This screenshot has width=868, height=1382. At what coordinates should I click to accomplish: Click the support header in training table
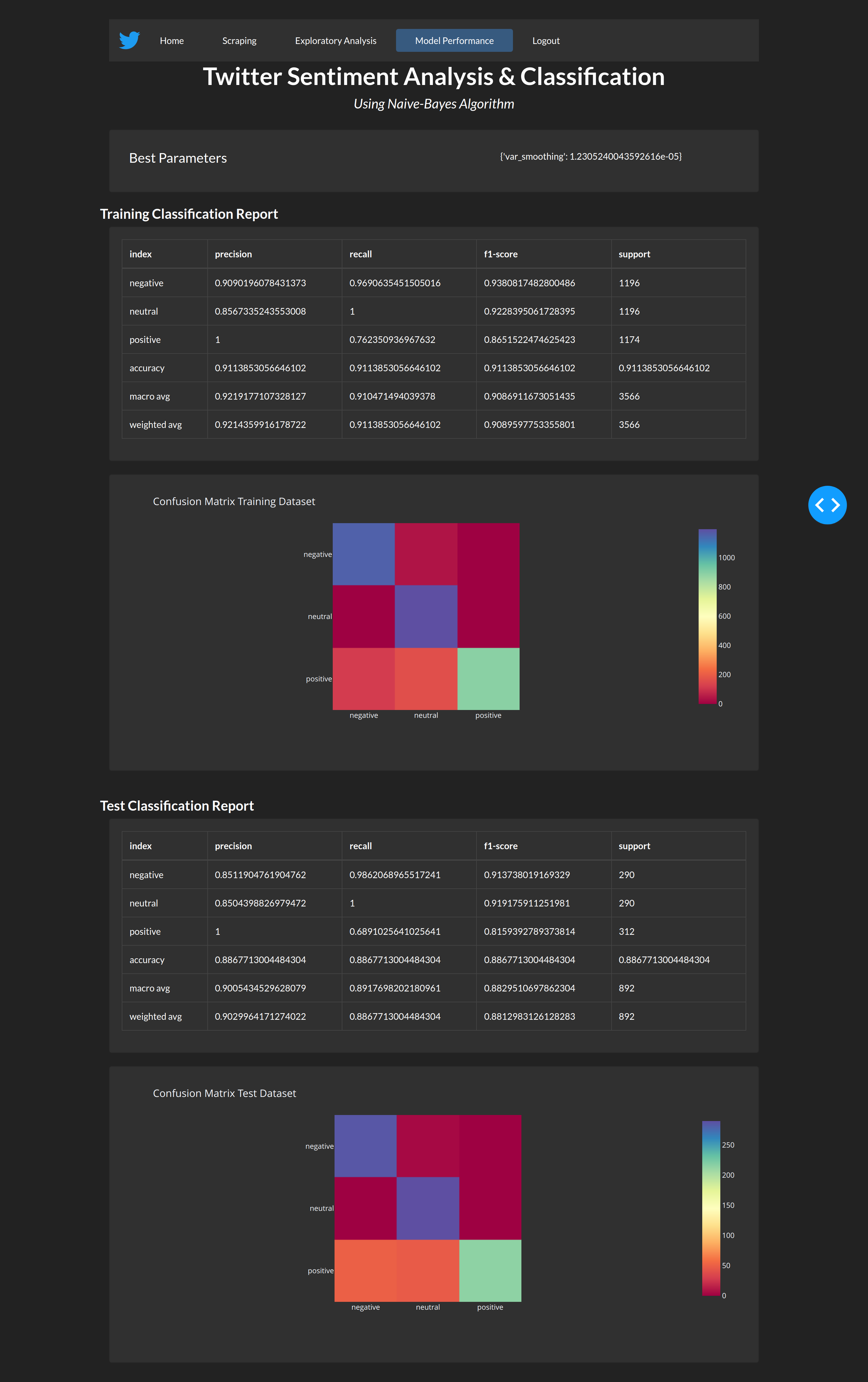(634, 254)
